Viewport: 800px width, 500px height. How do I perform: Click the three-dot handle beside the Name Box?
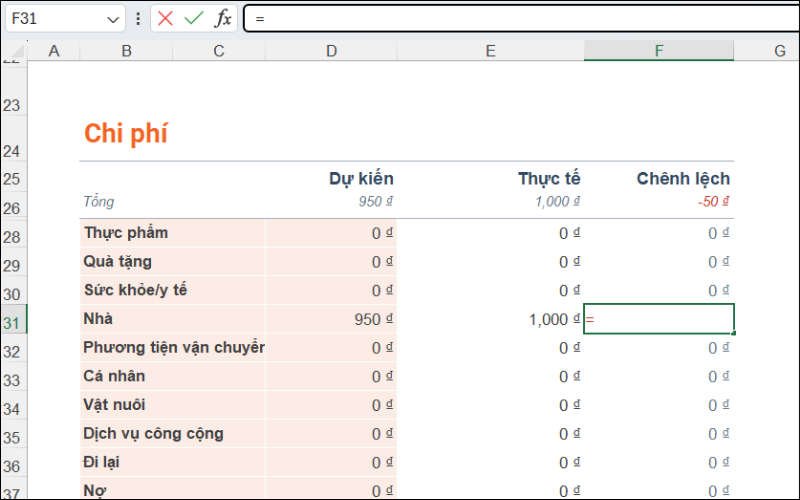137,18
